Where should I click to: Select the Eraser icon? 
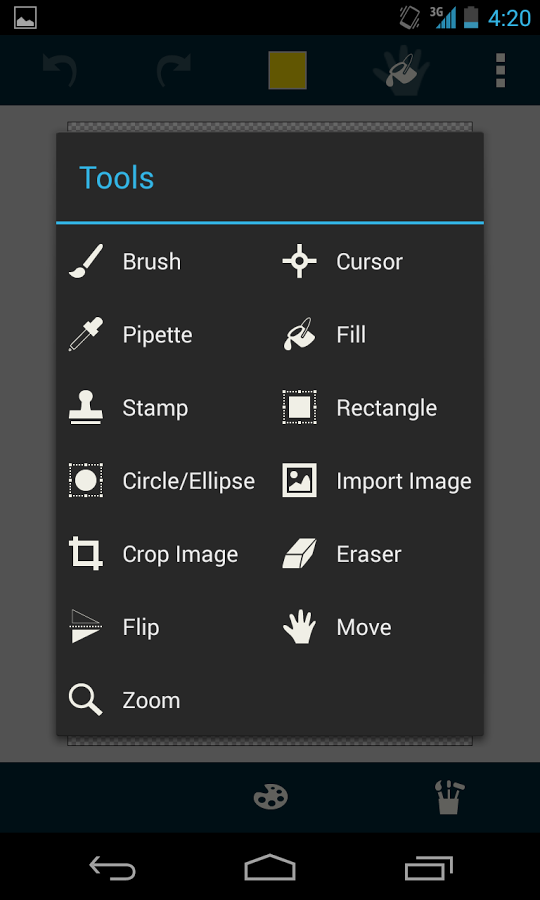pyautogui.click(x=300, y=554)
